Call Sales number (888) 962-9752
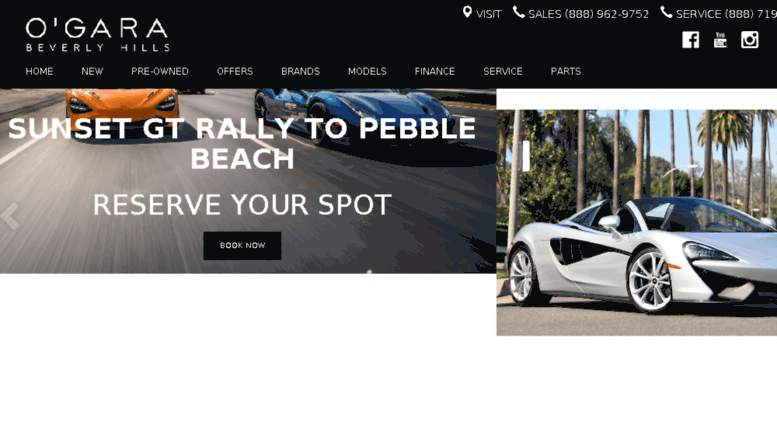This screenshot has width=777, height=423. (x=589, y=14)
